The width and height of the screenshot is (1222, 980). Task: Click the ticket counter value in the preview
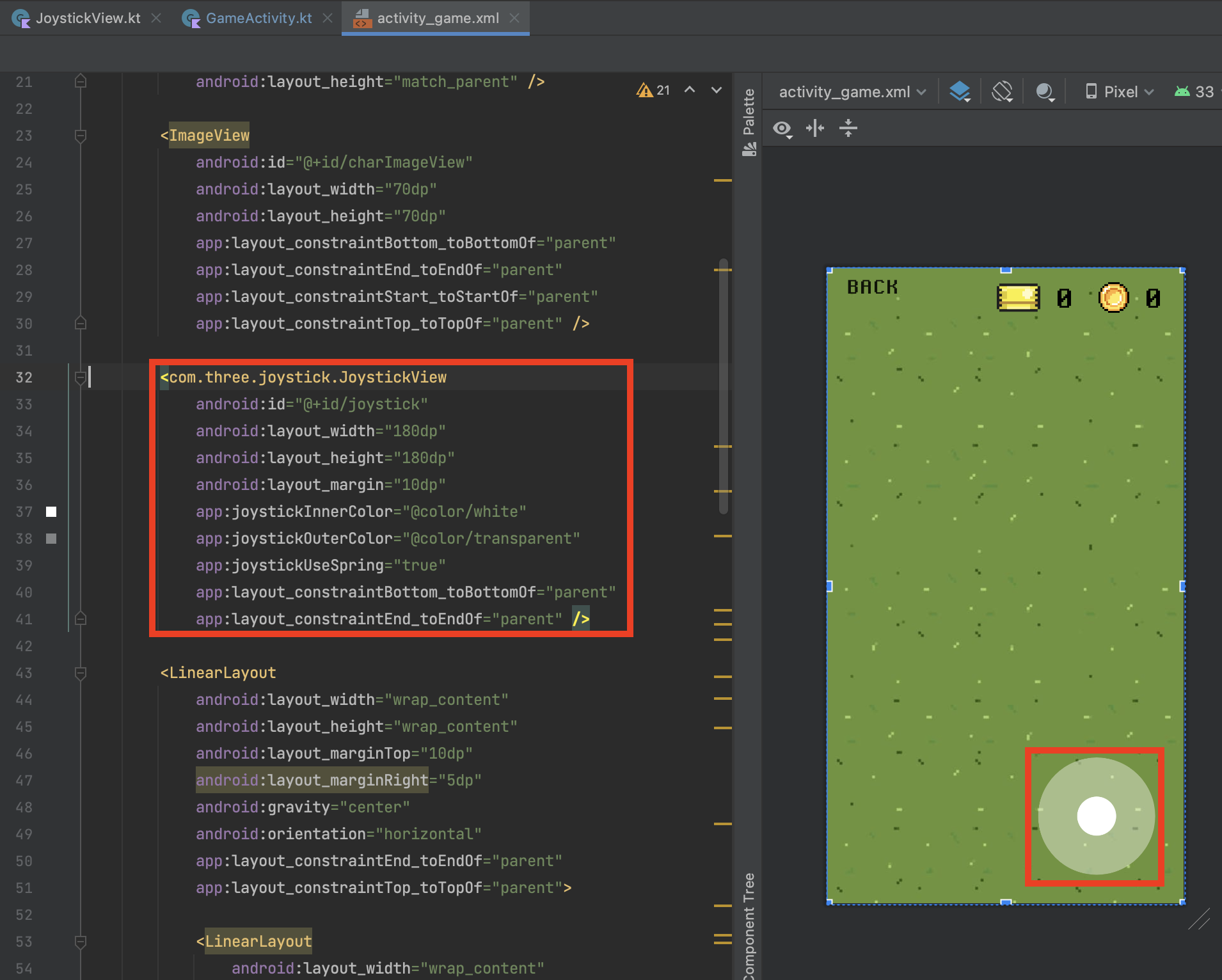click(1064, 298)
